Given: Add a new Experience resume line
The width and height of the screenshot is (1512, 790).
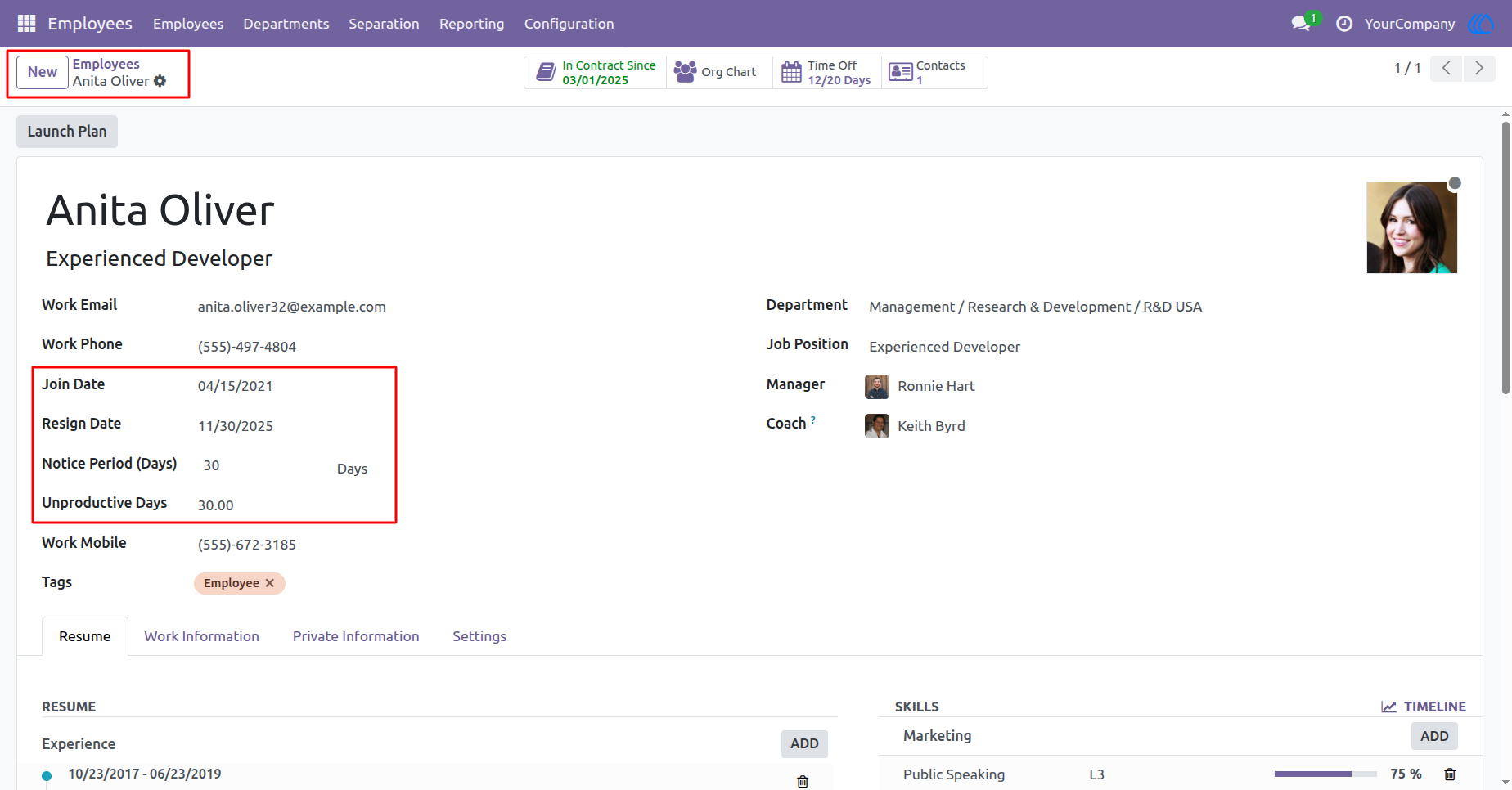Looking at the screenshot, I should click(804, 743).
